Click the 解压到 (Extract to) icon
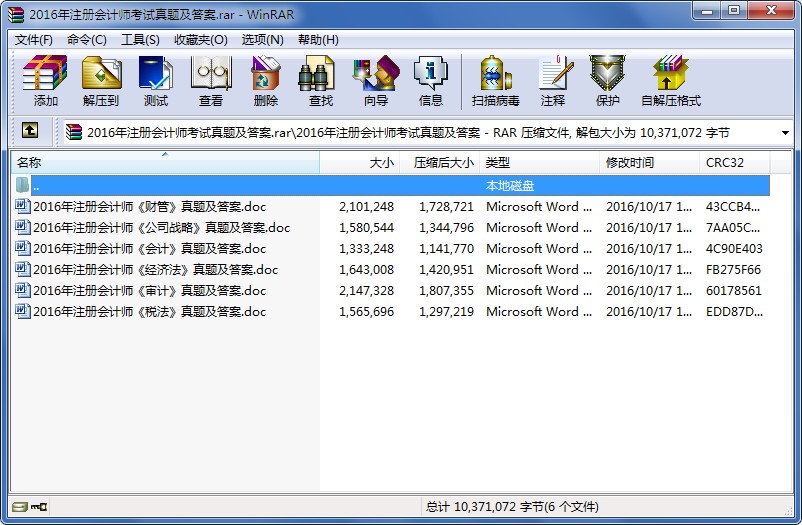This screenshot has width=802, height=525. pos(101,80)
